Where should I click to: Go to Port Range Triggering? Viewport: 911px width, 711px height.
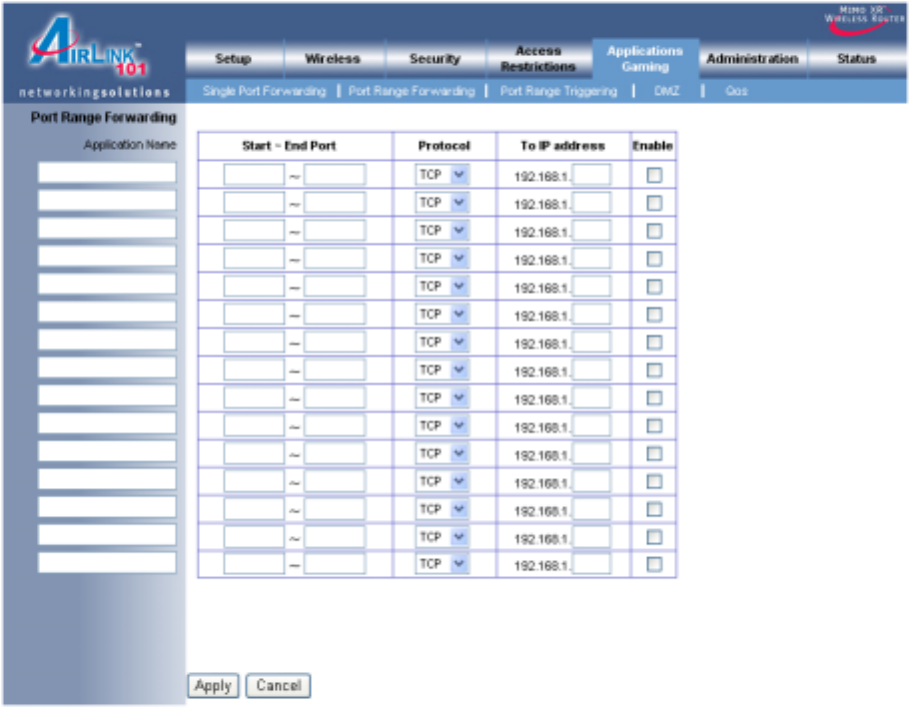(558, 91)
